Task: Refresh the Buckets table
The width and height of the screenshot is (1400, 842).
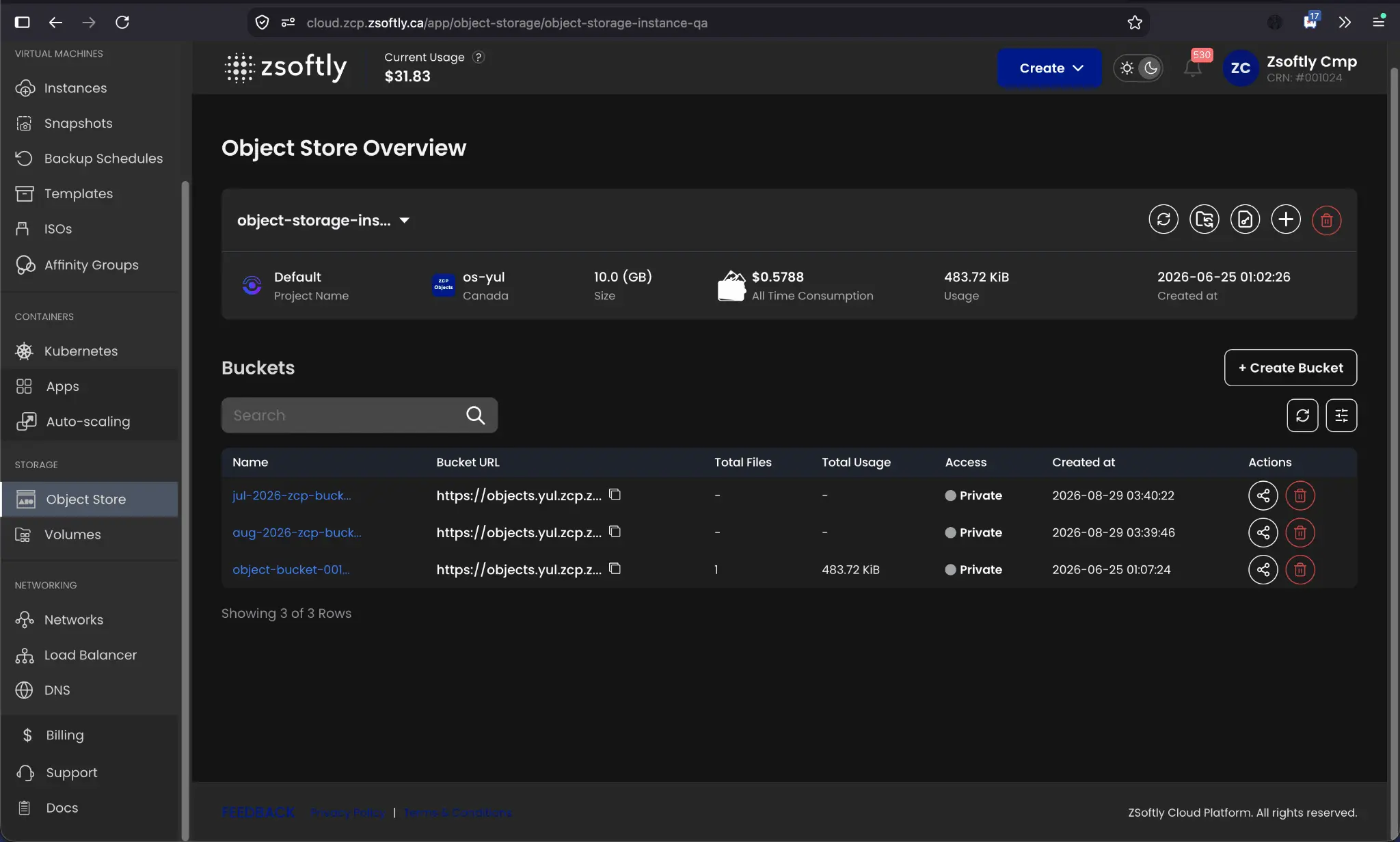Action: tap(1302, 416)
